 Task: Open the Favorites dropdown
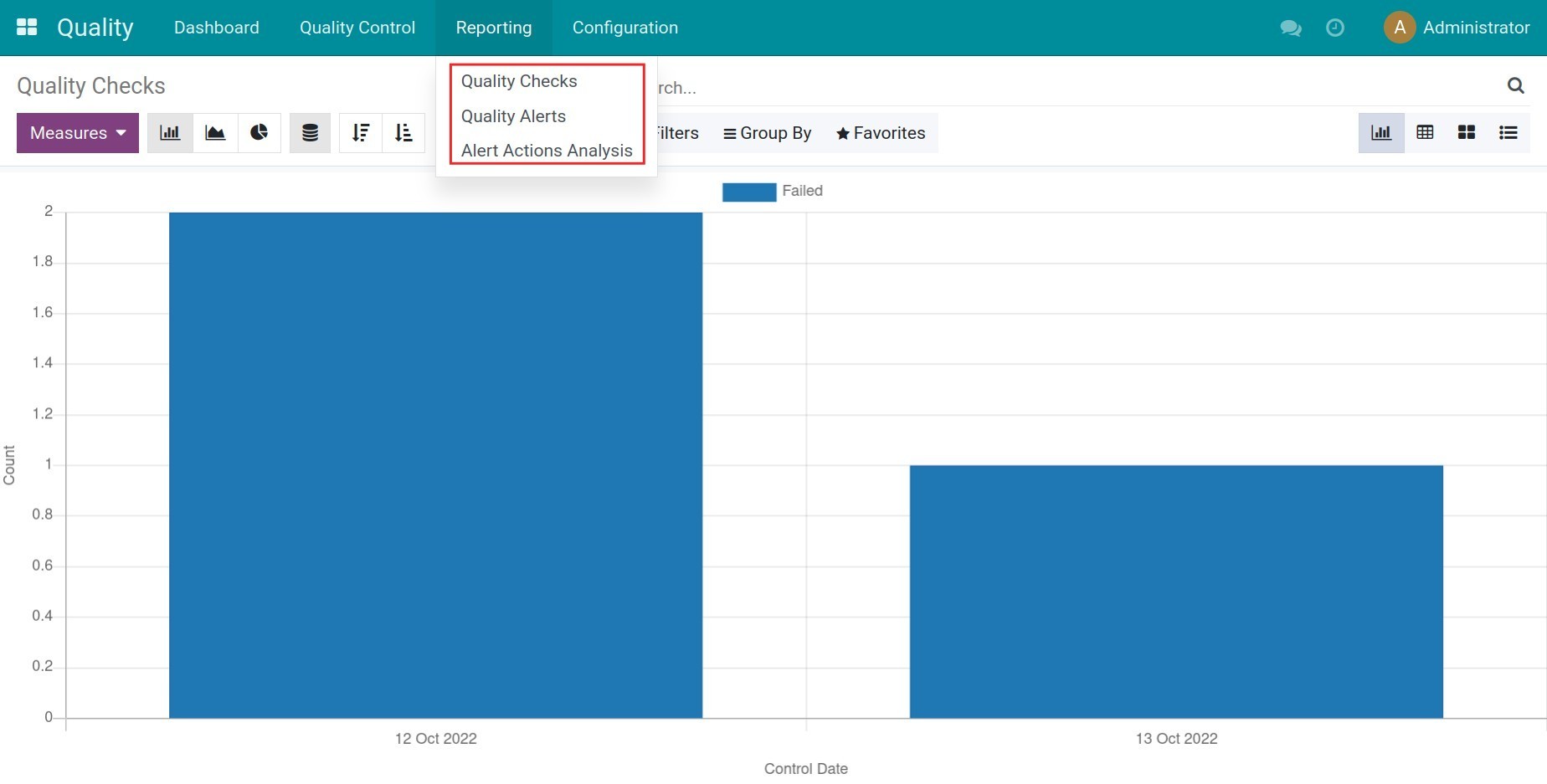881,133
